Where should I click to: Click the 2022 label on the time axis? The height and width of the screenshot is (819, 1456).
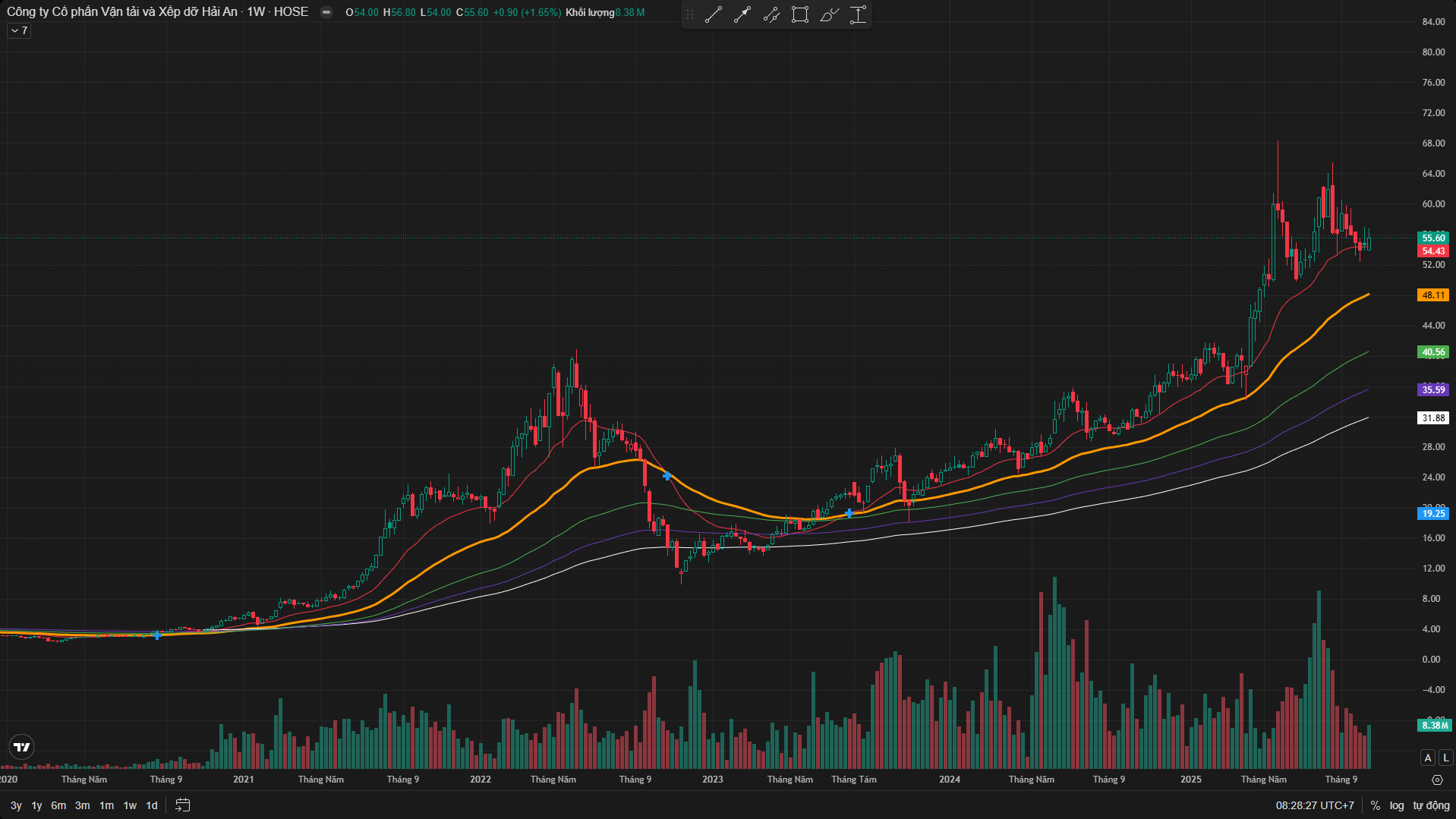481,780
